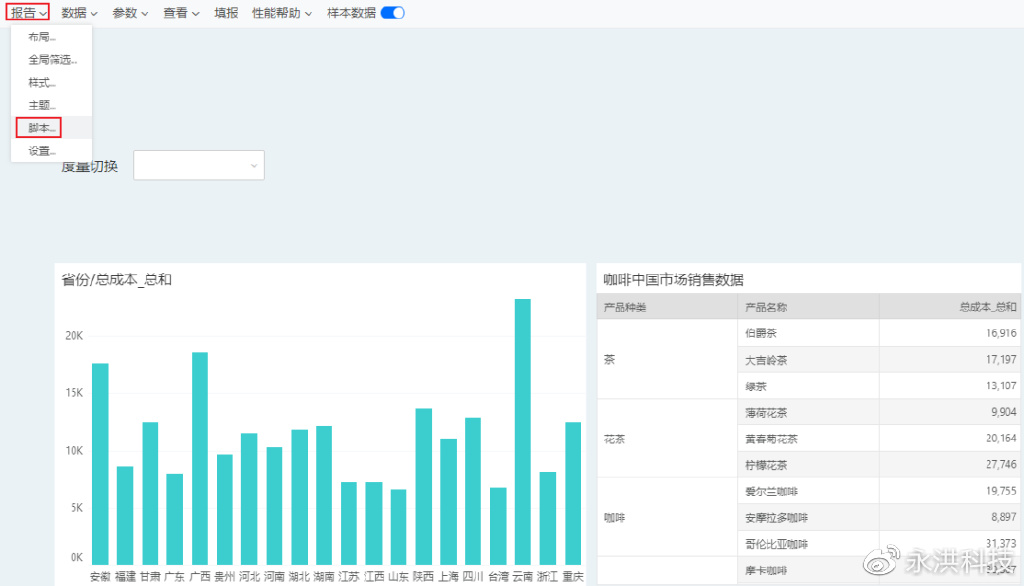Image resolution: width=1024 pixels, height=586 pixels.
Task: Choose the 主题 option
Action: pos(40,104)
